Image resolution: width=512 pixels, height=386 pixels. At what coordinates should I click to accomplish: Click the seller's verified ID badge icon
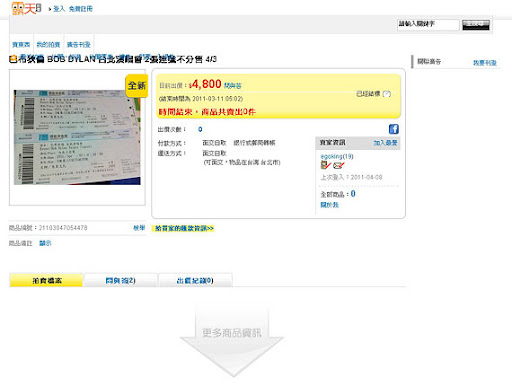(x=325, y=165)
